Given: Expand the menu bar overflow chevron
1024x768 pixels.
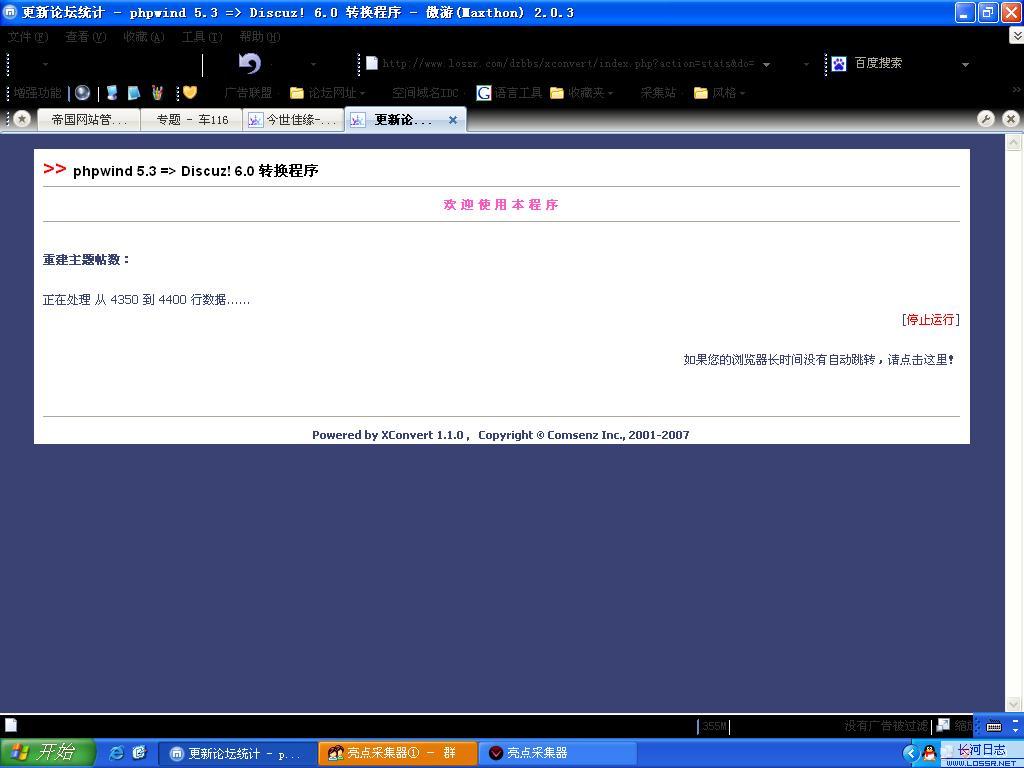Looking at the screenshot, I should pos(1016,36).
